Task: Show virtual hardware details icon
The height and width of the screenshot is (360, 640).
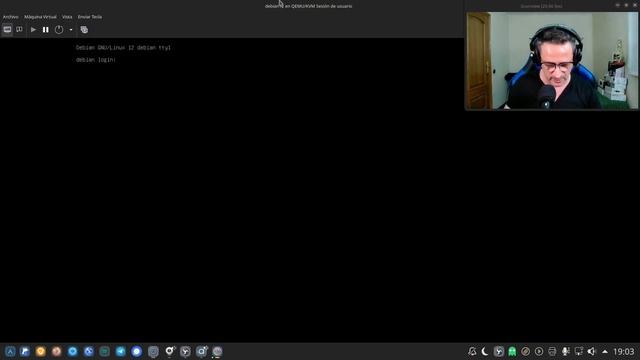Action: pos(19,29)
